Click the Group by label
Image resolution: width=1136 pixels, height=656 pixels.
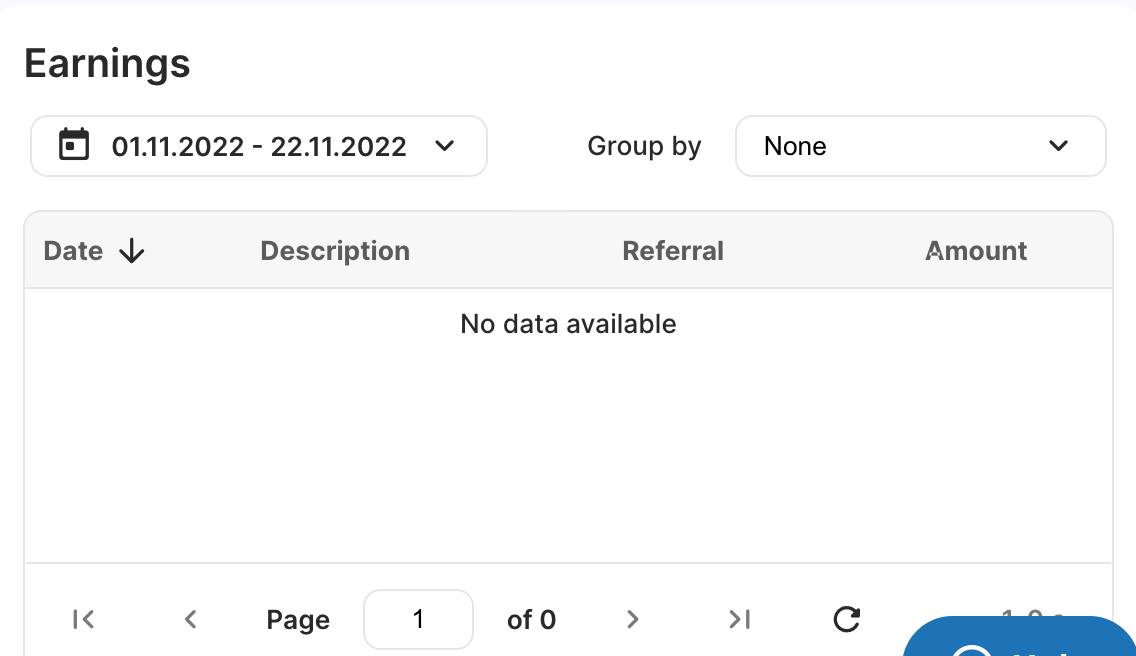tap(644, 146)
